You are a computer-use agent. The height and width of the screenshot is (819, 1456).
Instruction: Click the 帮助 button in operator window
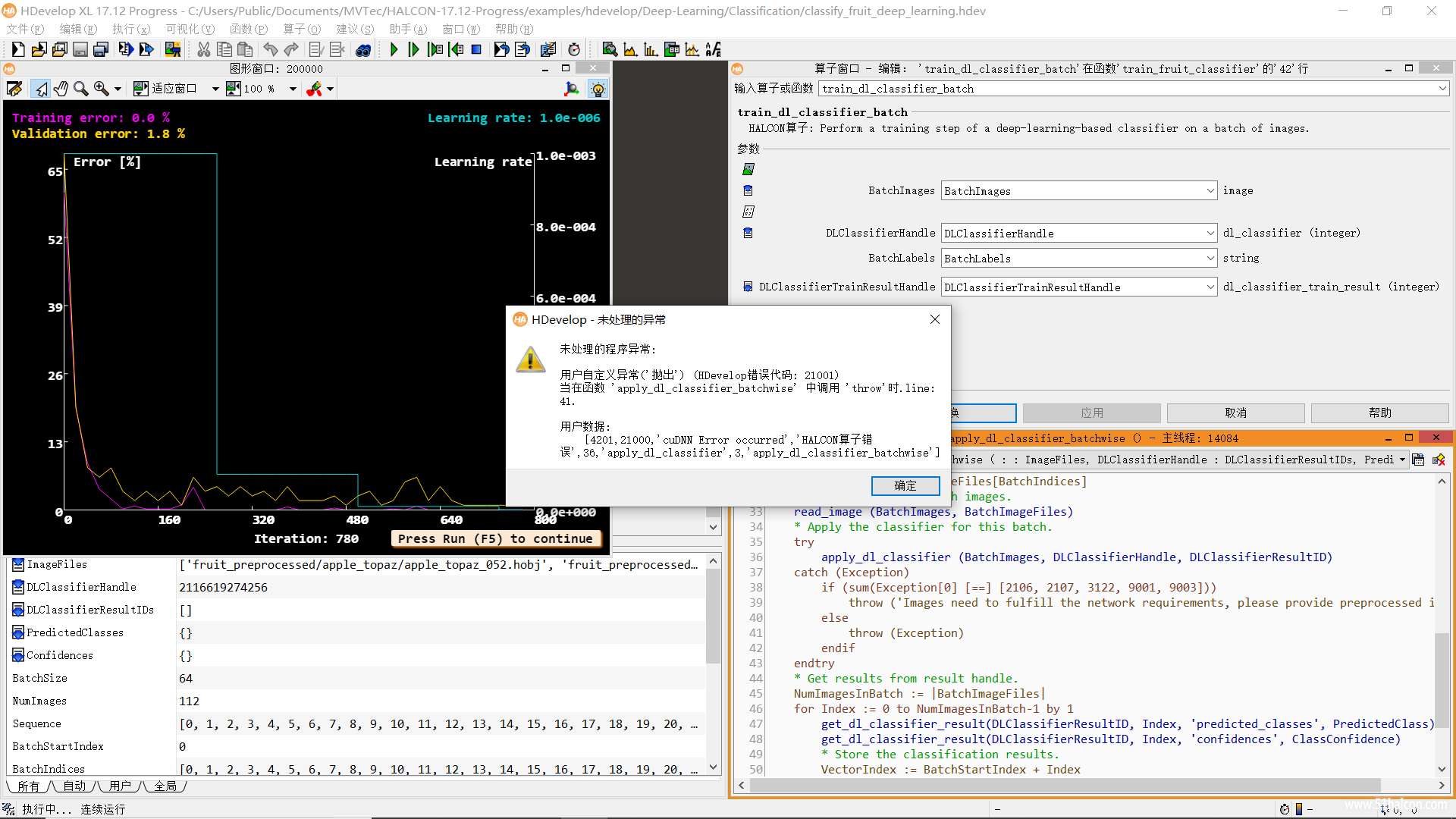tap(1379, 413)
